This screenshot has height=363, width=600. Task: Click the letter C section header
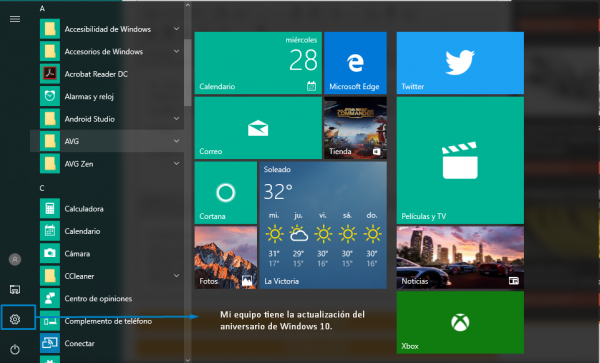(42, 188)
